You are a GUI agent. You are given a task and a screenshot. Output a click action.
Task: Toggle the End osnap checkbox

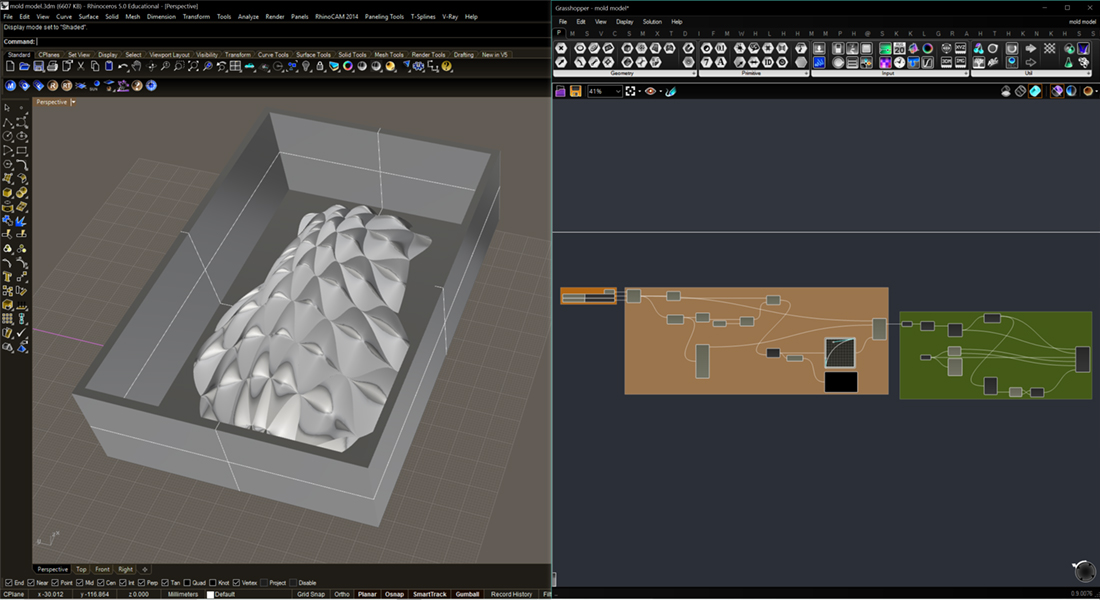pyautogui.click(x=9, y=582)
